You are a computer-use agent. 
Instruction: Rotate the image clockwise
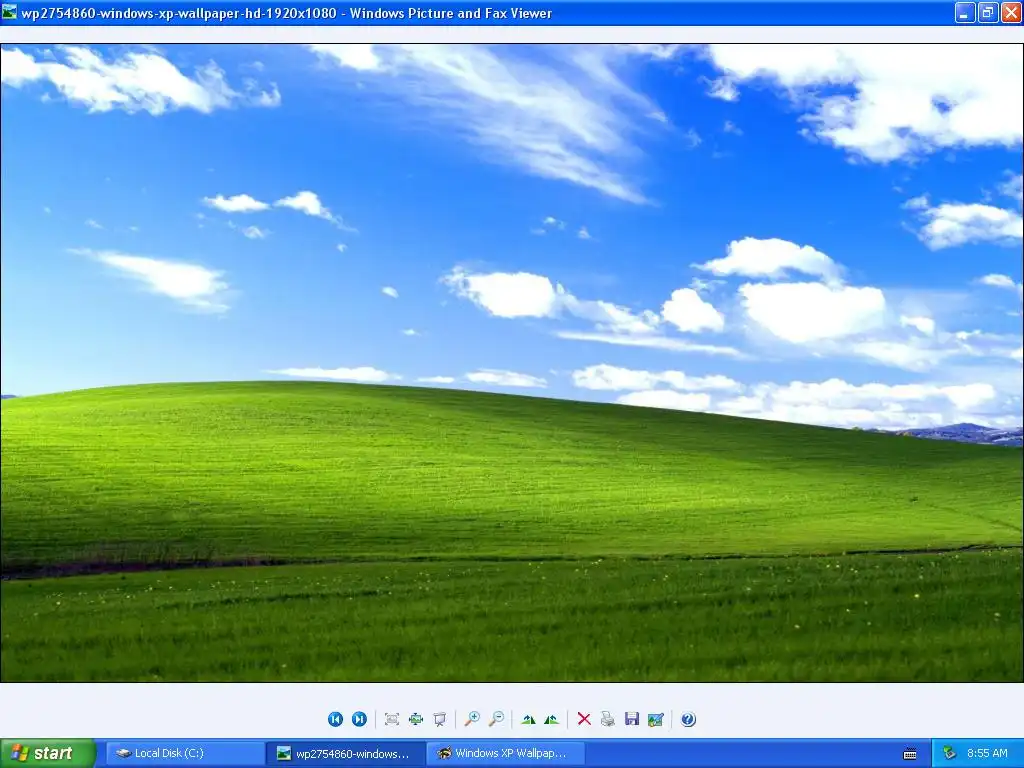tap(528, 719)
